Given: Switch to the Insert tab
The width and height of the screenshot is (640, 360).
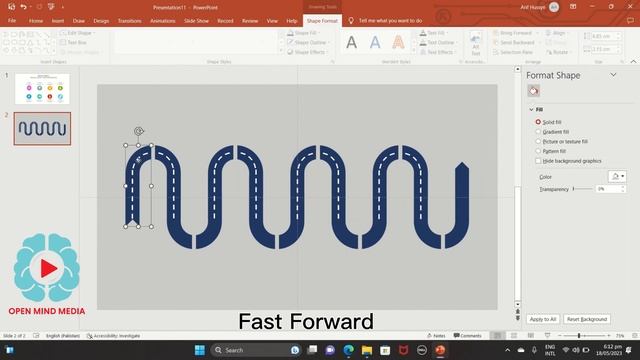Looking at the screenshot, I should pyautogui.click(x=58, y=21).
